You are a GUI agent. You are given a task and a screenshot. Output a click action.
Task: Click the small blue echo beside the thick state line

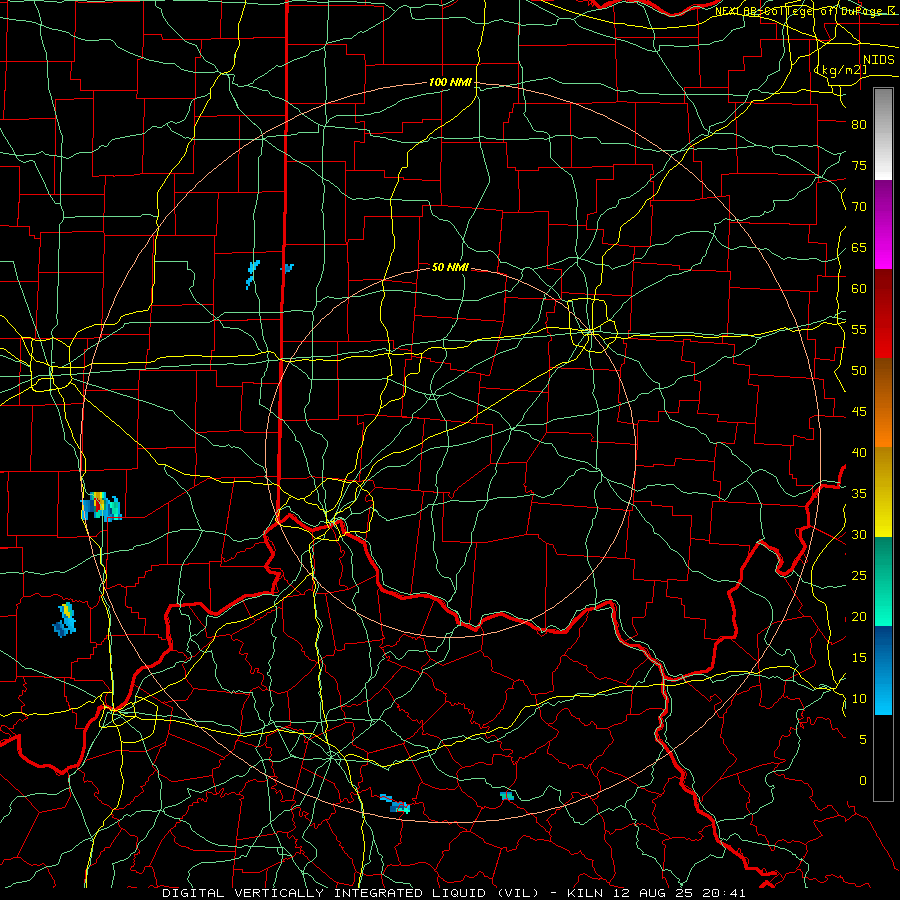288,268
